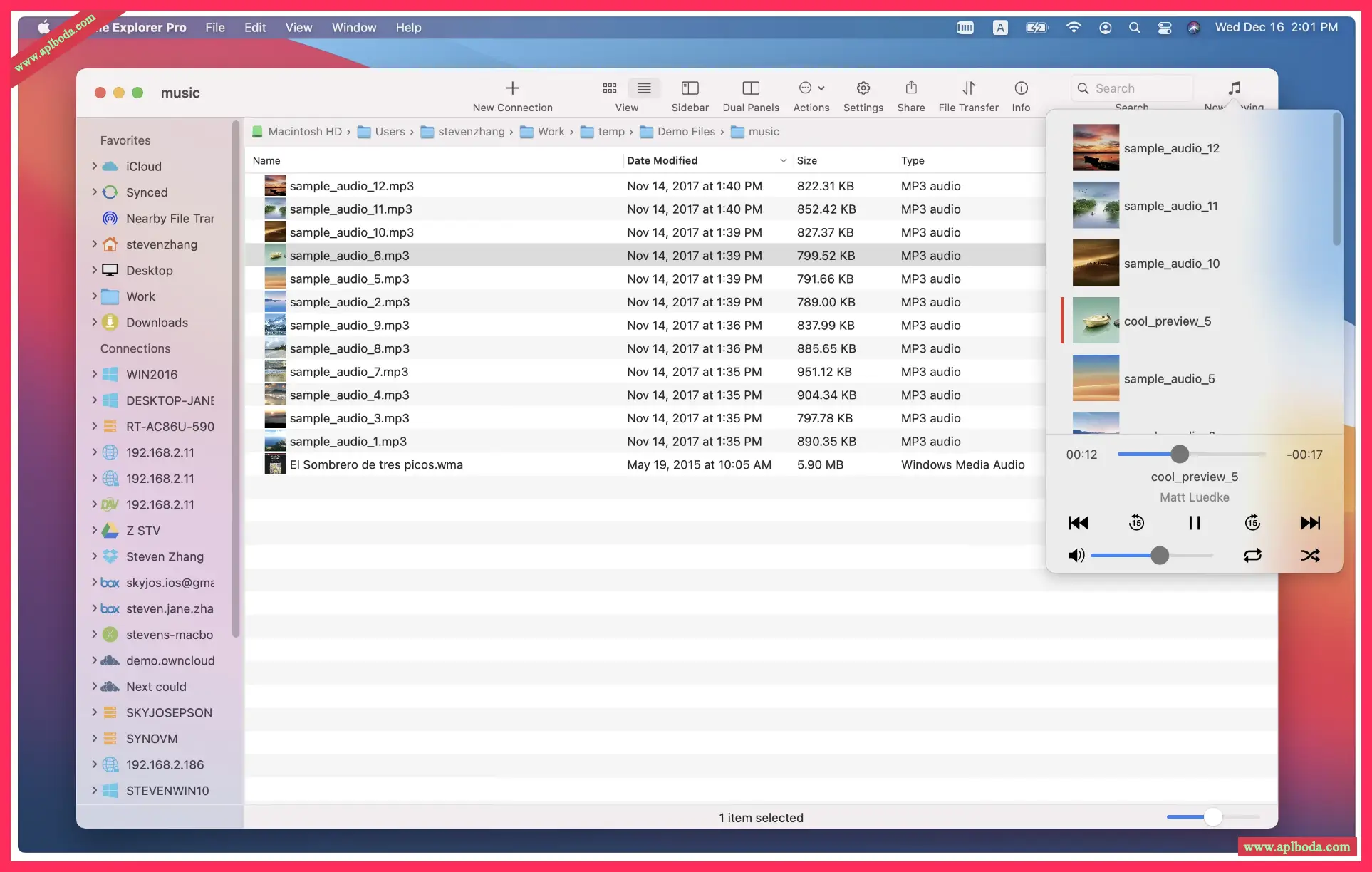Open the Window menu
The image size is (1372, 872).
pyautogui.click(x=353, y=27)
